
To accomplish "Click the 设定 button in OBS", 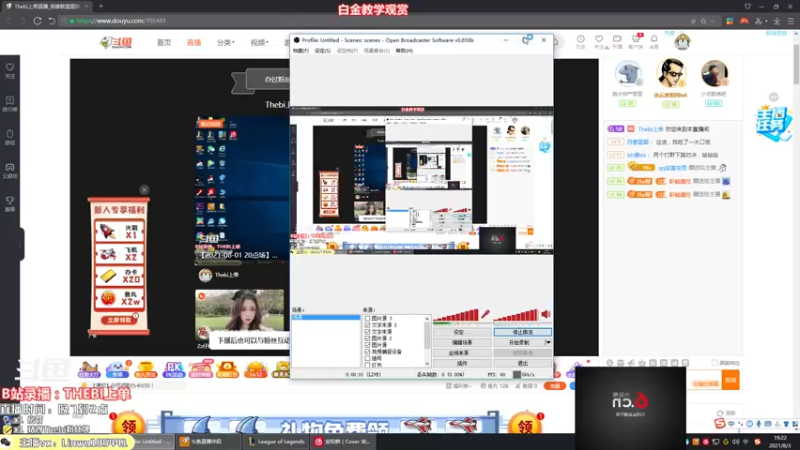I will [x=462, y=332].
